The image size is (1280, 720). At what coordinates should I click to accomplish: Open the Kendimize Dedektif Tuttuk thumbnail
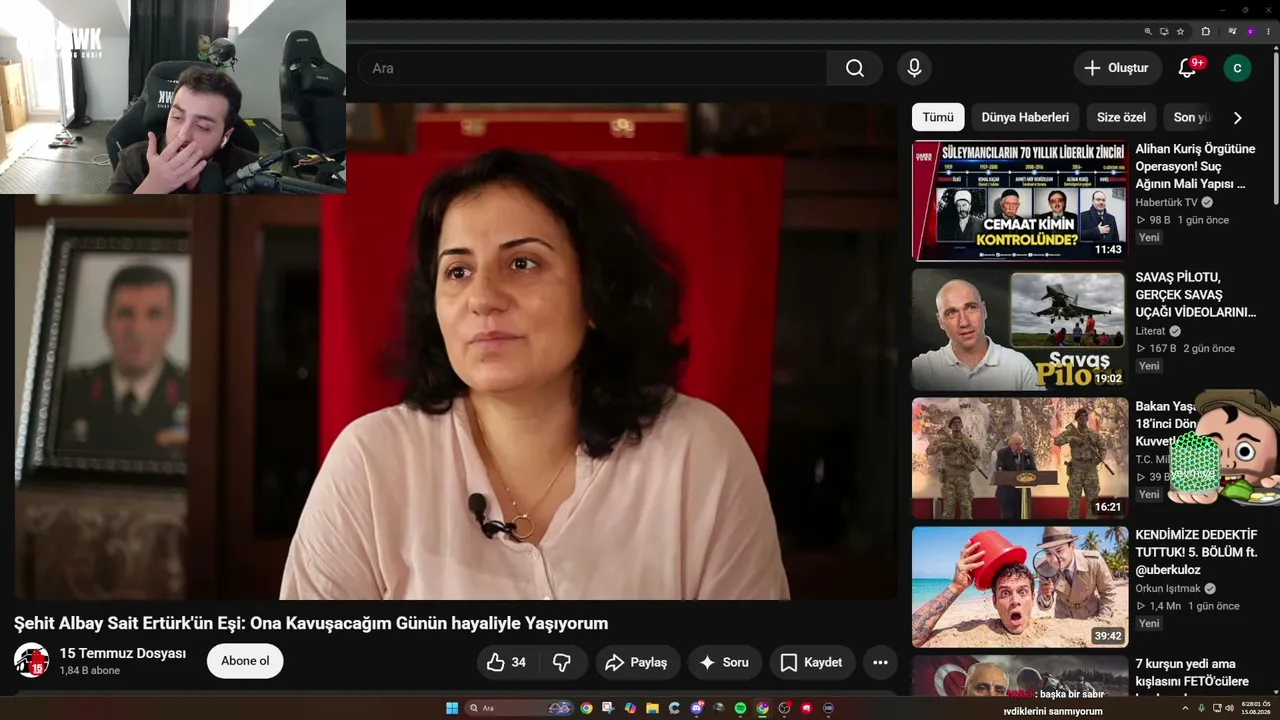click(1020, 587)
